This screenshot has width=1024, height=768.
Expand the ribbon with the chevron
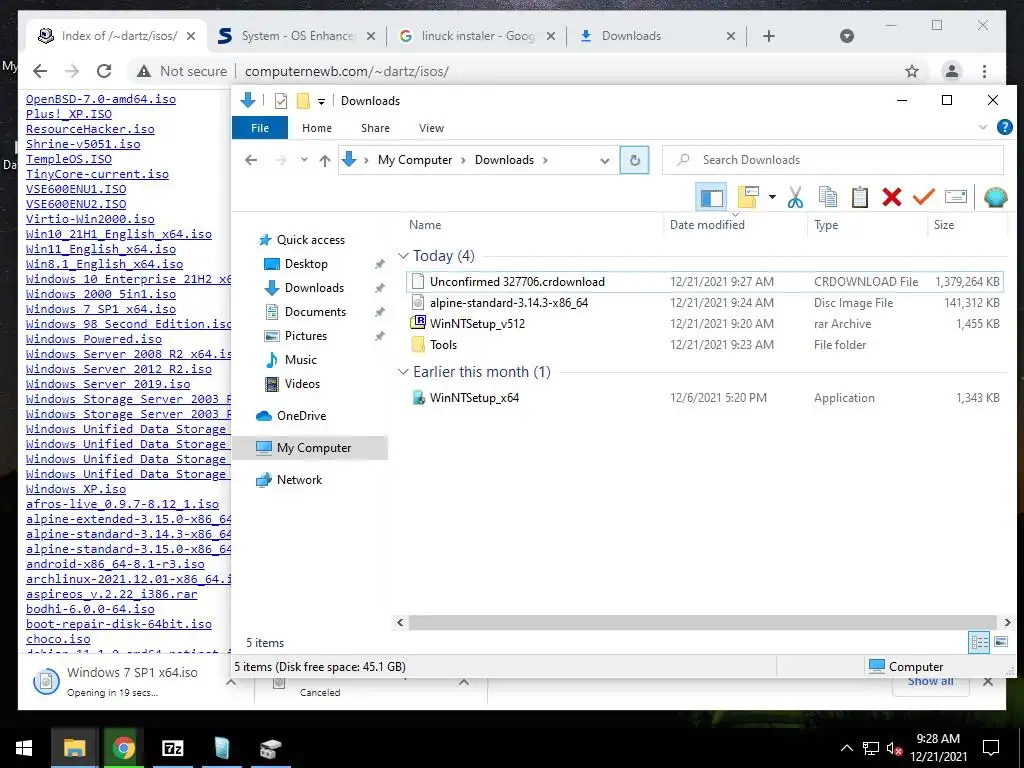[x=982, y=127]
